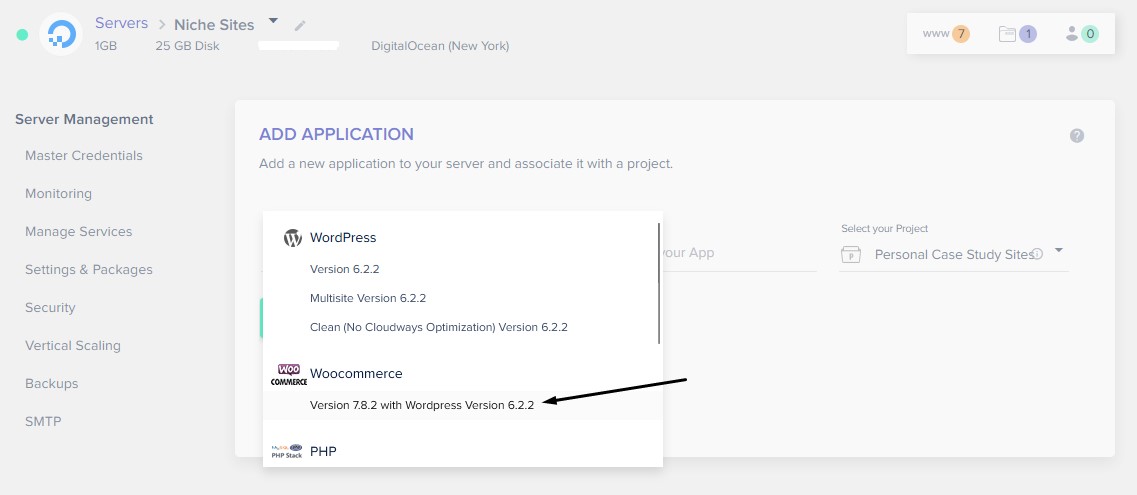Open Backups section

[51, 383]
